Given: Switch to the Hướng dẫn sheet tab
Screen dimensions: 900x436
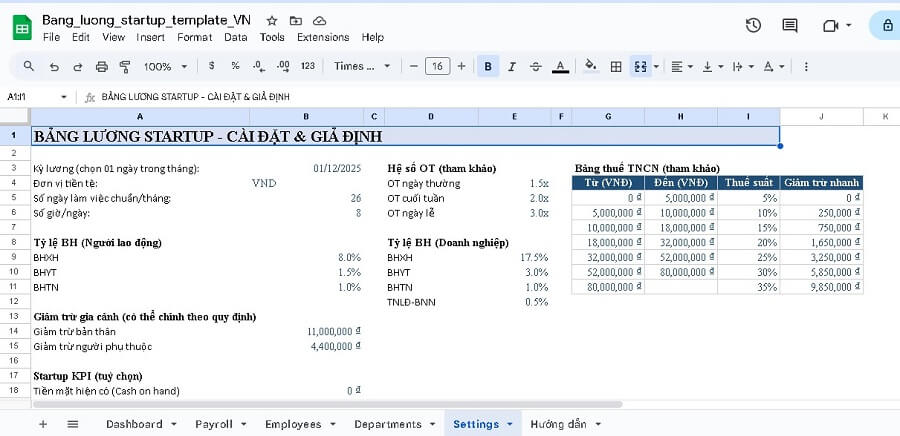Looking at the screenshot, I should click(558, 424).
